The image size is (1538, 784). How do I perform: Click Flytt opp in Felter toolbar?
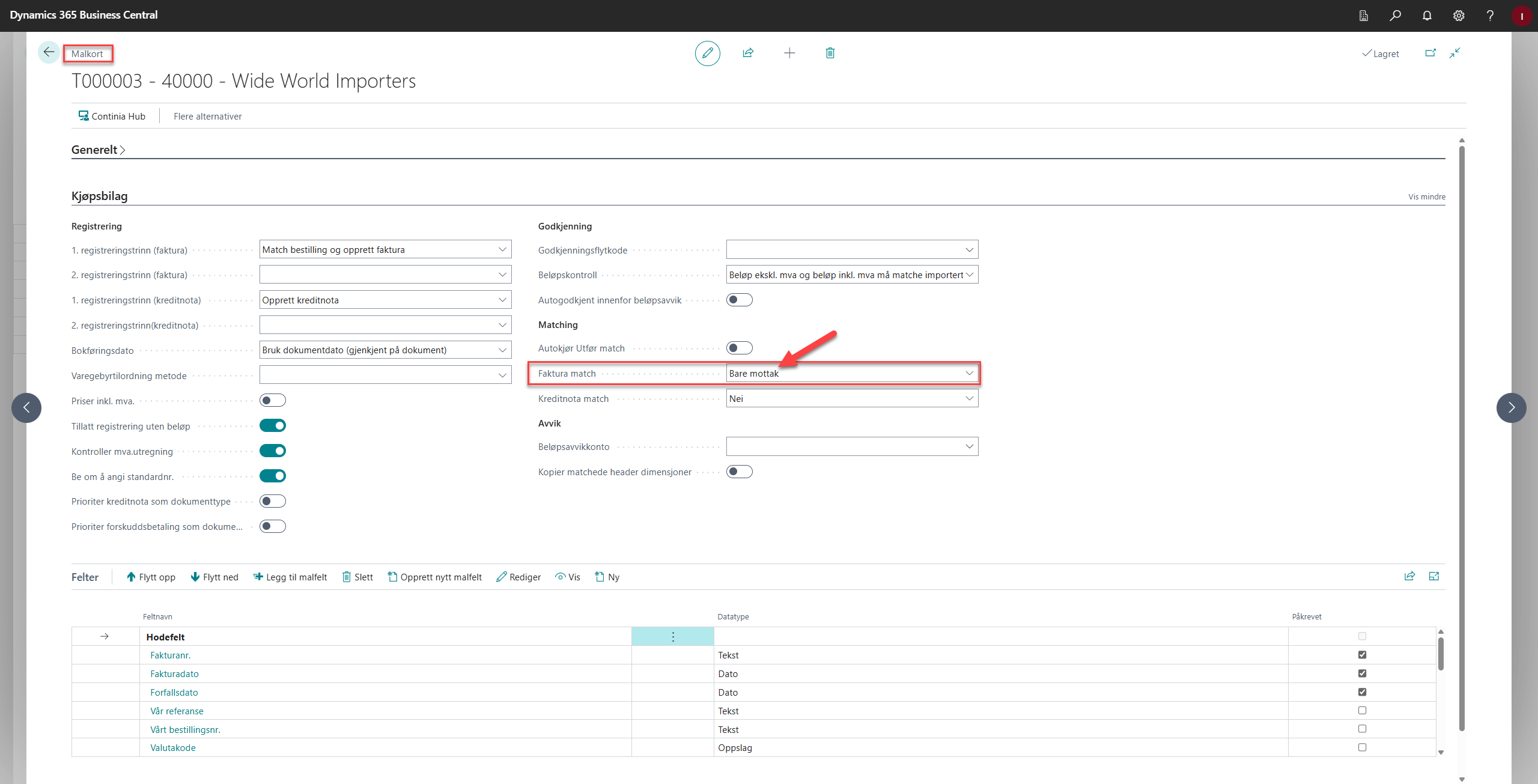click(151, 577)
